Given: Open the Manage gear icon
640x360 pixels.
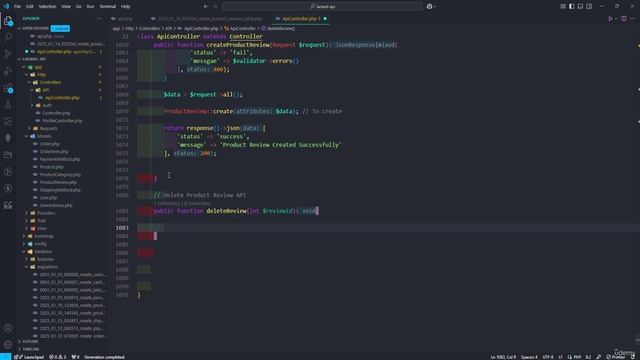Looking at the screenshot, I should coord(8,344).
